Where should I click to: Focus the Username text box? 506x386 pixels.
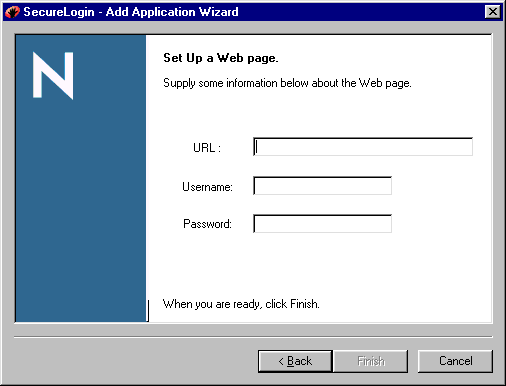pyautogui.click(x=322, y=186)
